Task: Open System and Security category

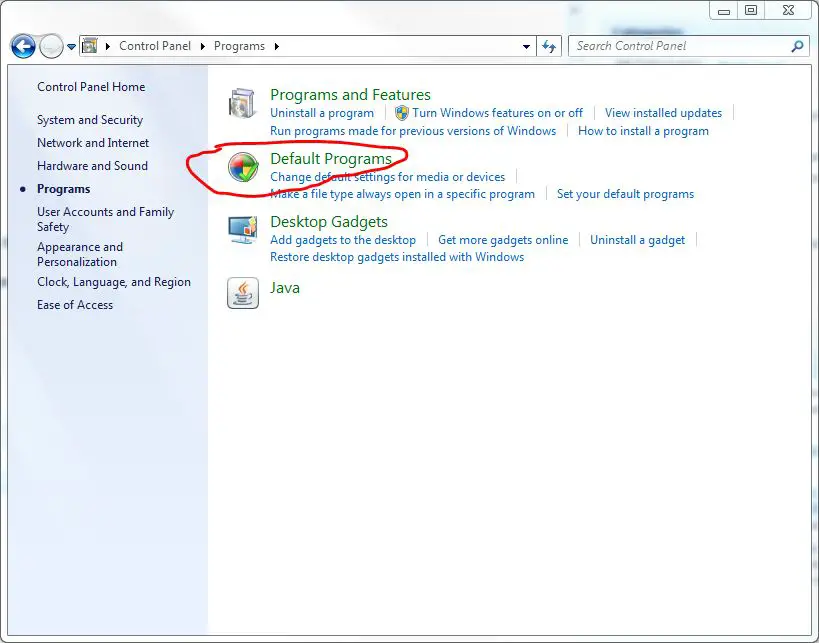Action: tap(90, 120)
